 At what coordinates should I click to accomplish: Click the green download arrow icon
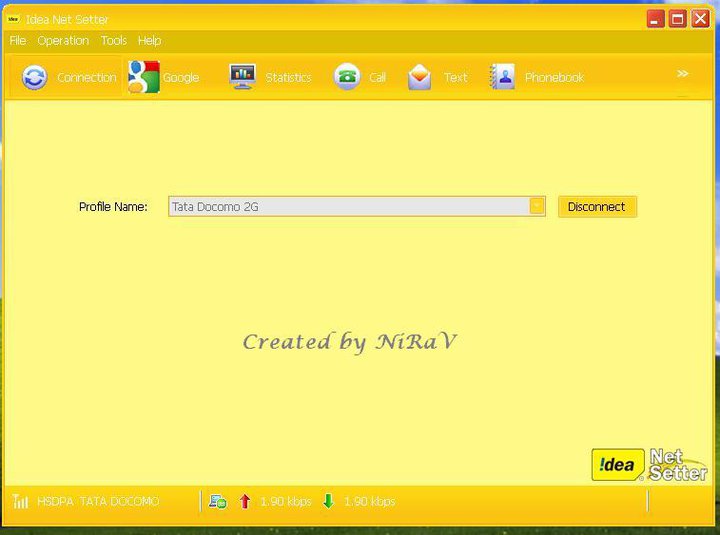(x=328, y=501)
